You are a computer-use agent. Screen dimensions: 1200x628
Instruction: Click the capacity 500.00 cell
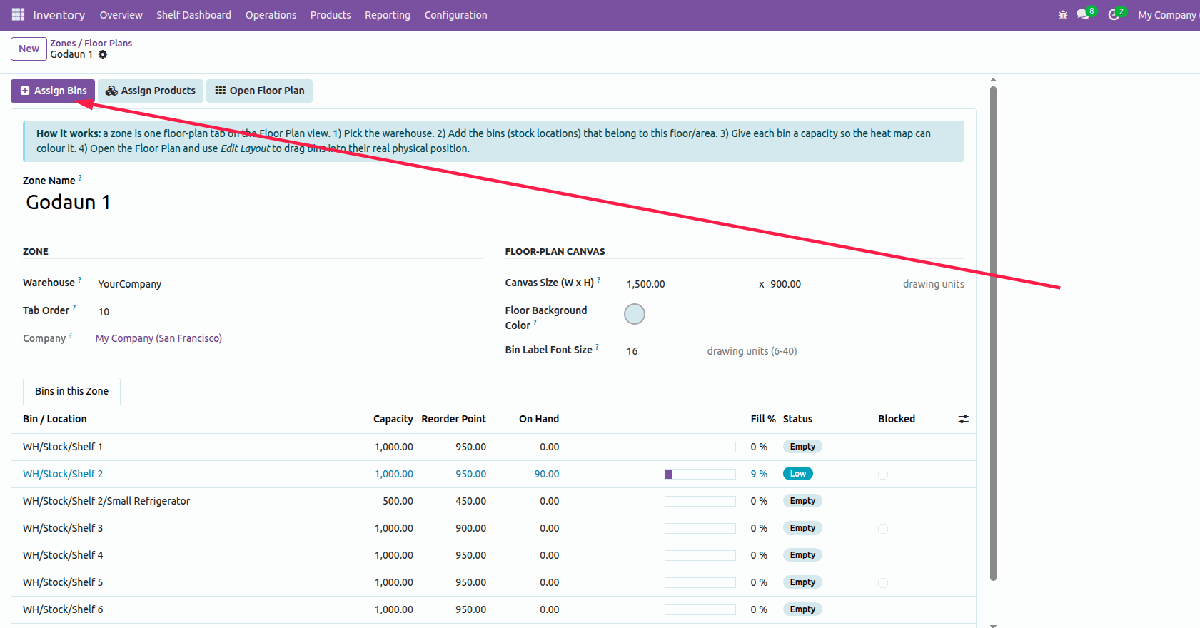398,501
